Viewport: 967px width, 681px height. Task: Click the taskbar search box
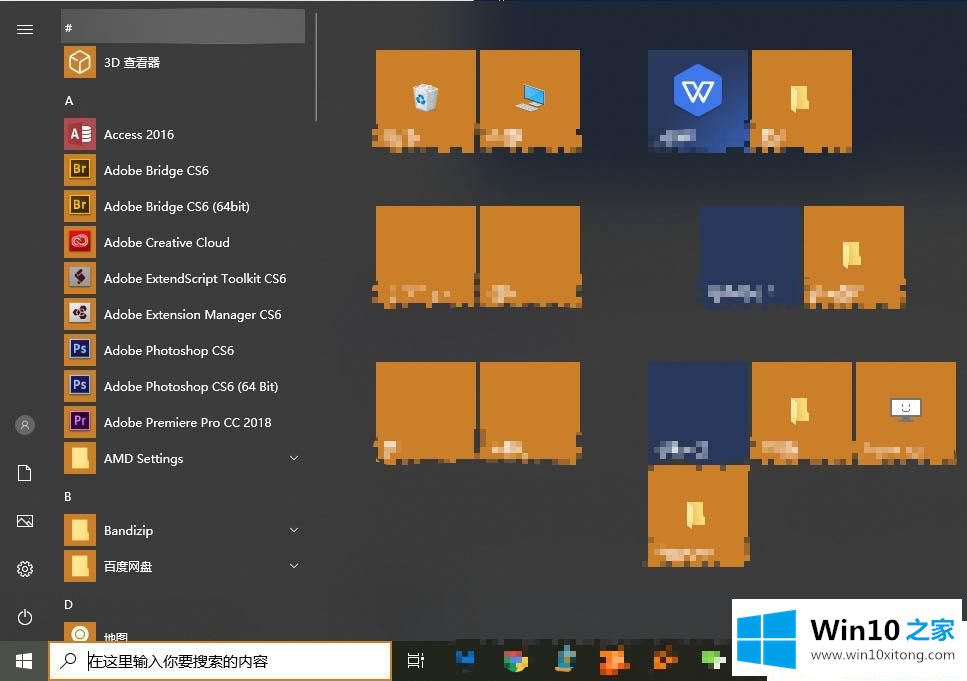(220, 661)
